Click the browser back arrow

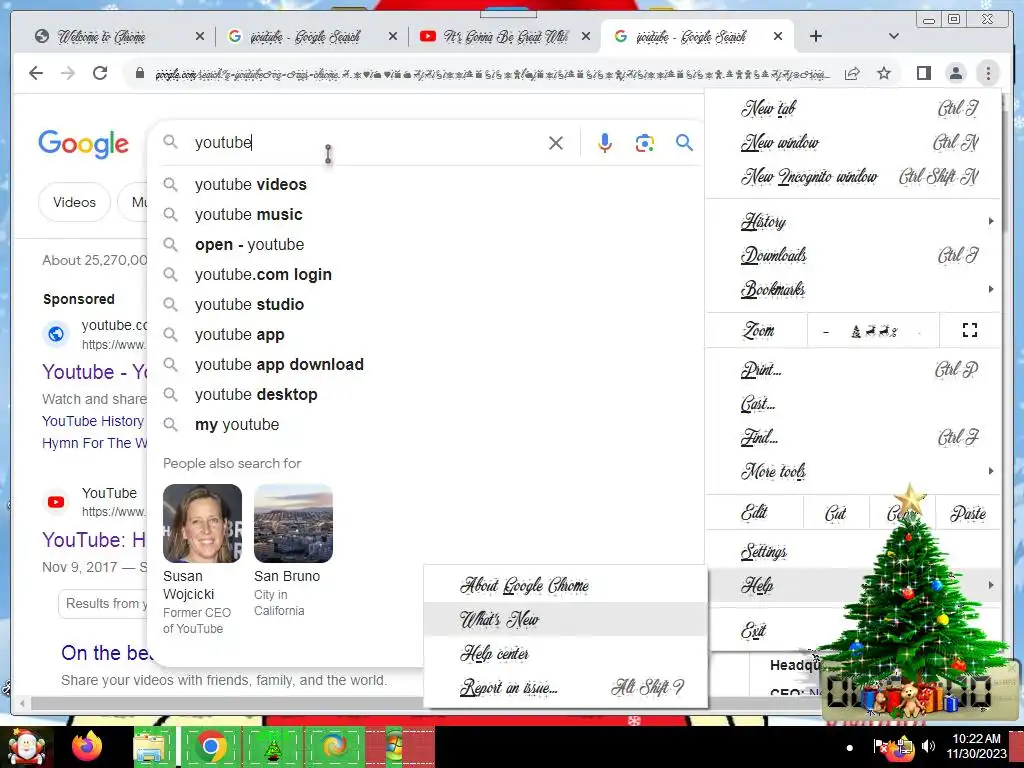click(x=36, y=73)
